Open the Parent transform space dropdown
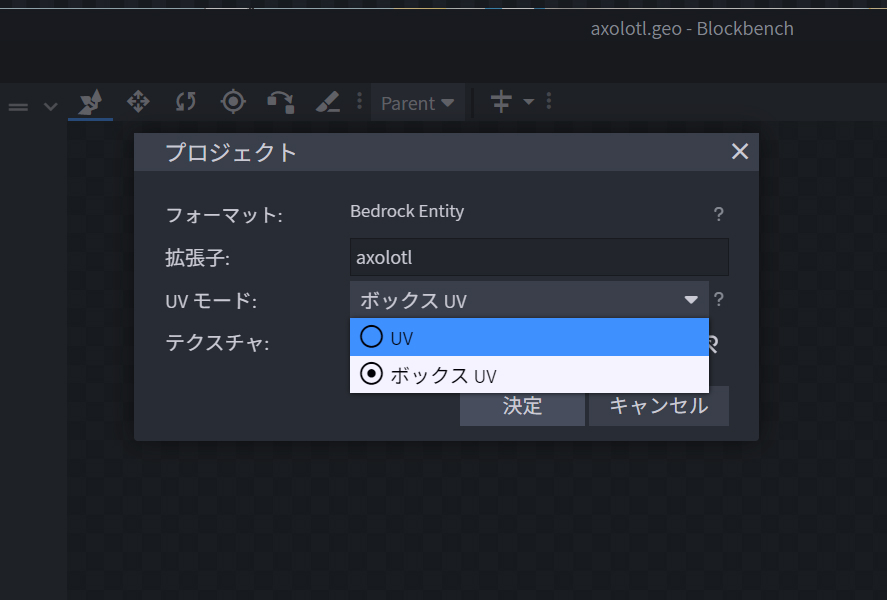Image resolution: width=887 pixels, height=600 pixels. click(417, 103)
